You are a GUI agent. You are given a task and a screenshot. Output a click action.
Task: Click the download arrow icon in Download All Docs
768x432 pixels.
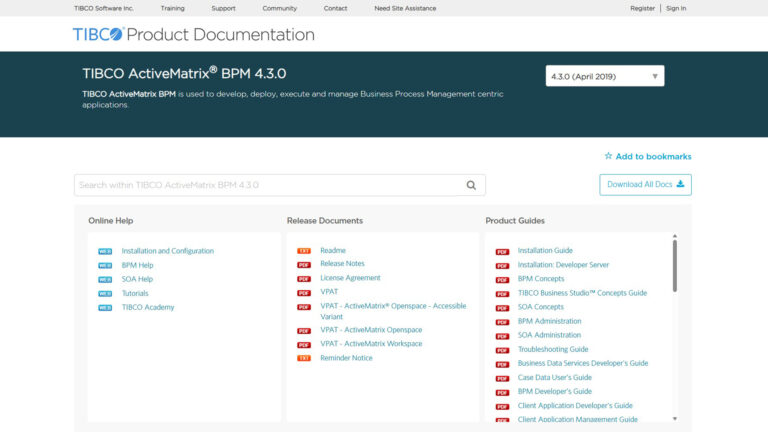pyautogui.click(x=680, y=184)
